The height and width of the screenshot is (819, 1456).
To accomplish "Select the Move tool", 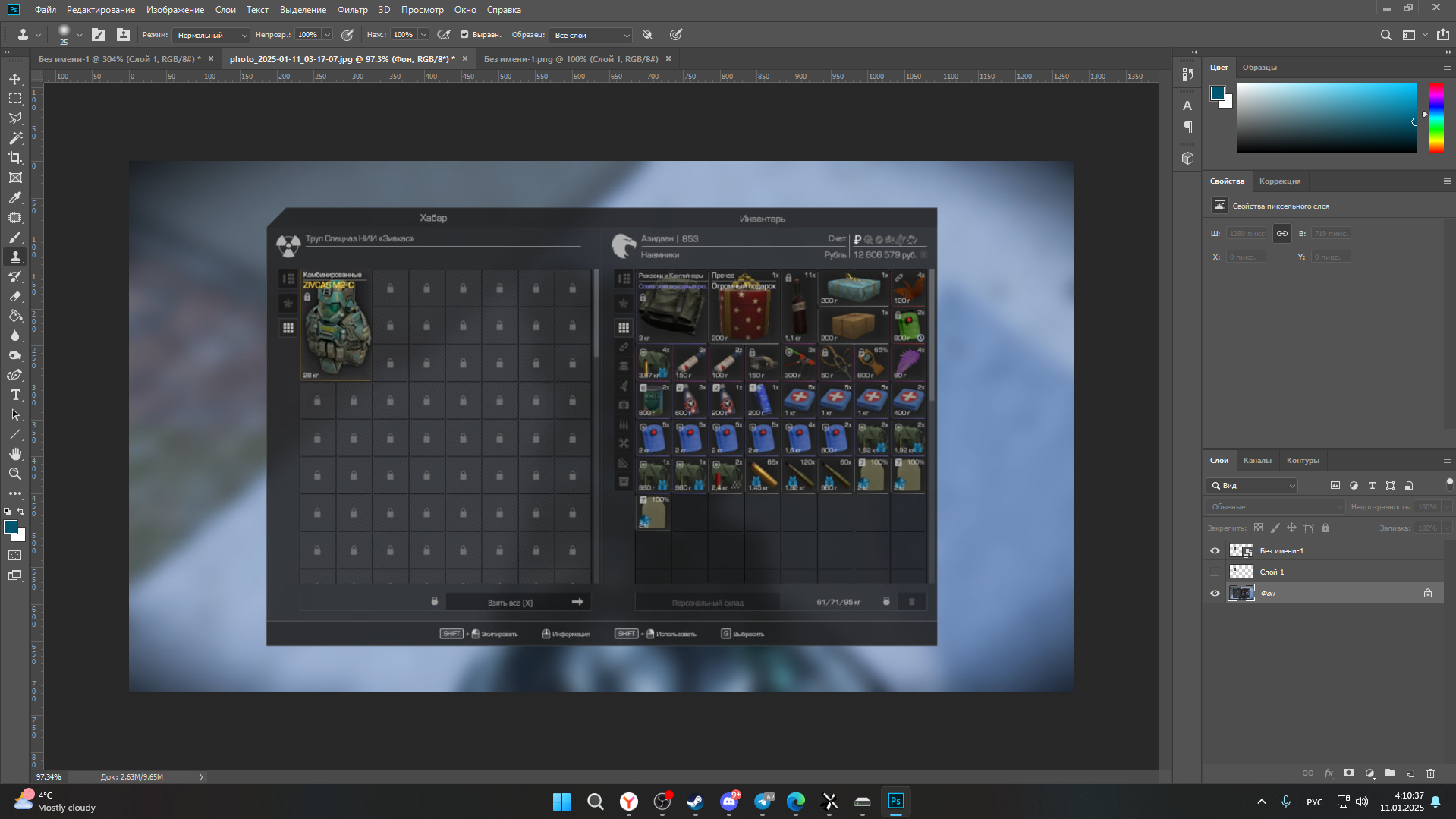I will coord(15,79).
